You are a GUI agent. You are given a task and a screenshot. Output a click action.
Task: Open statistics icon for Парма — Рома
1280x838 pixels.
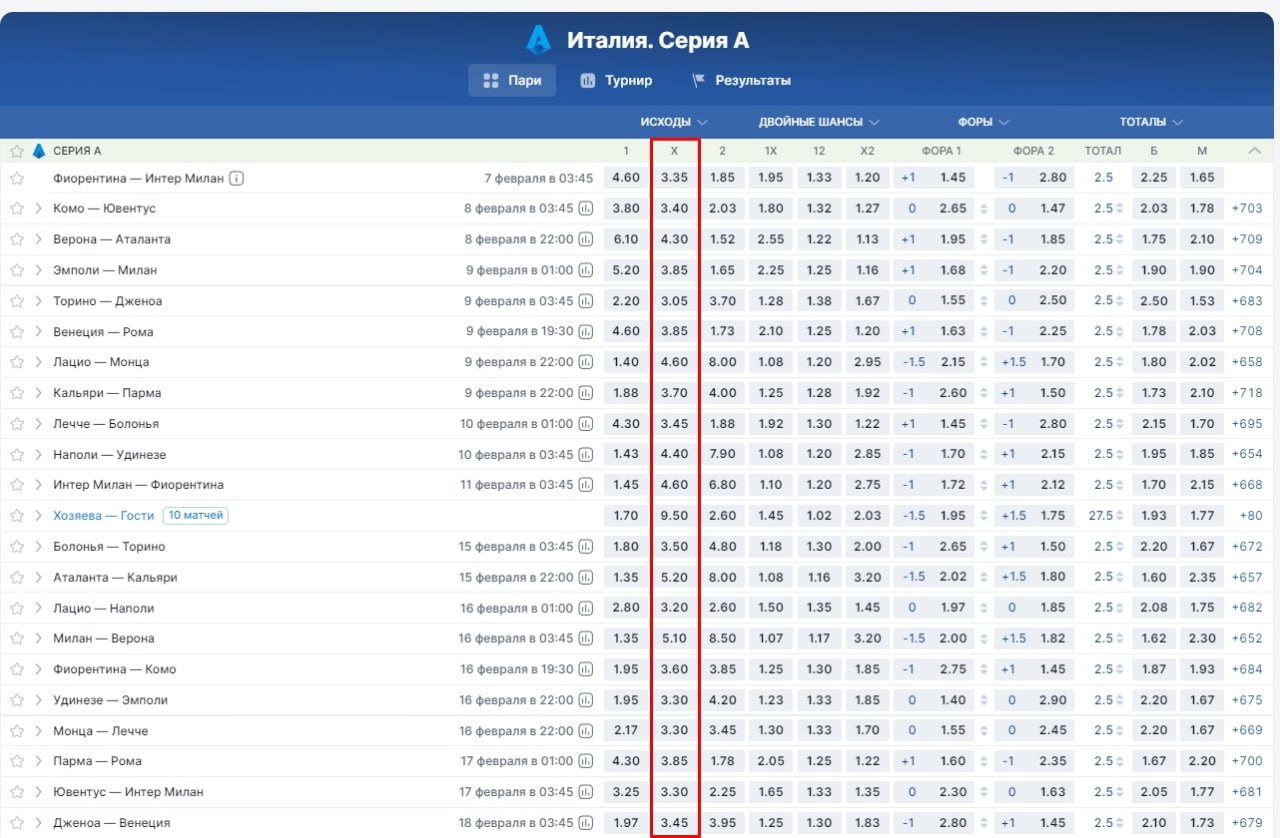pyautogui.click(x=586, y=761)
